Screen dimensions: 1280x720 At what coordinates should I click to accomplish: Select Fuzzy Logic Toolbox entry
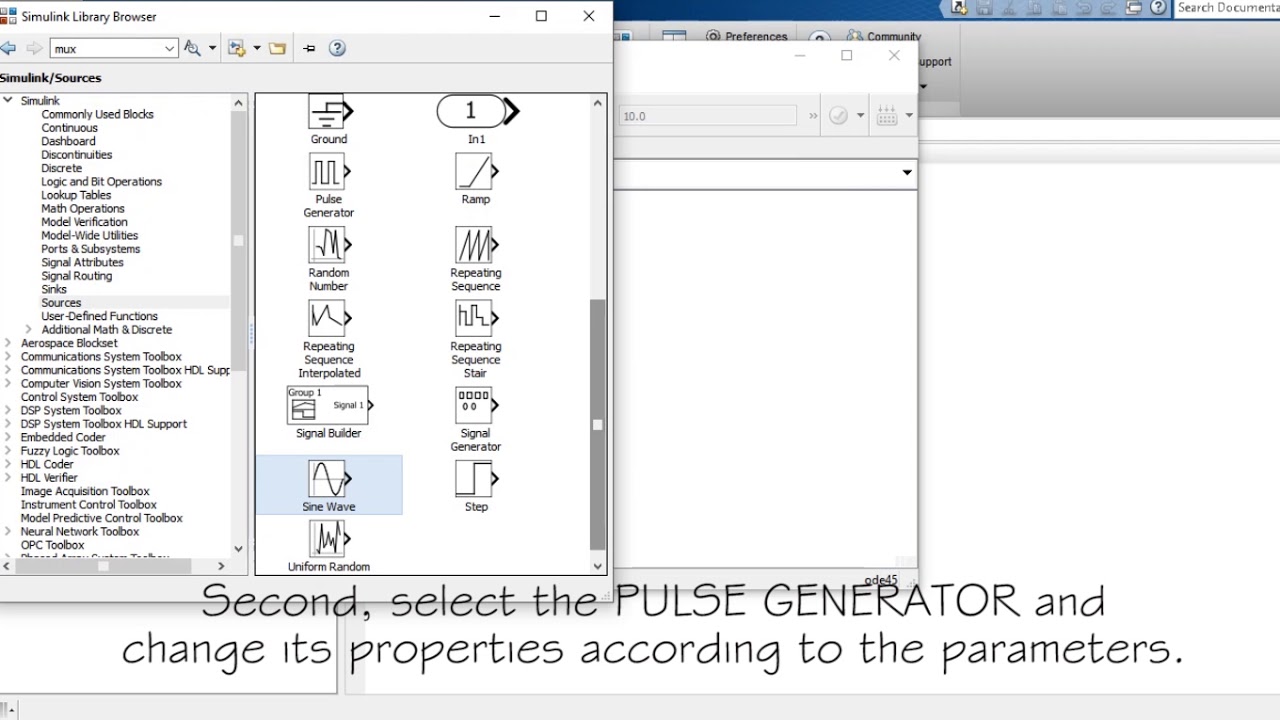pos(70,451)
